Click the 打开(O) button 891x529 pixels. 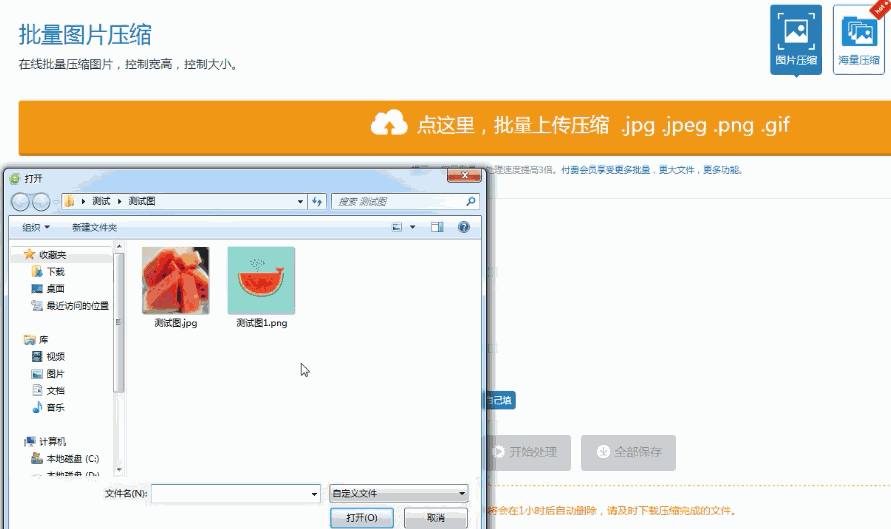tap(362, 518)
